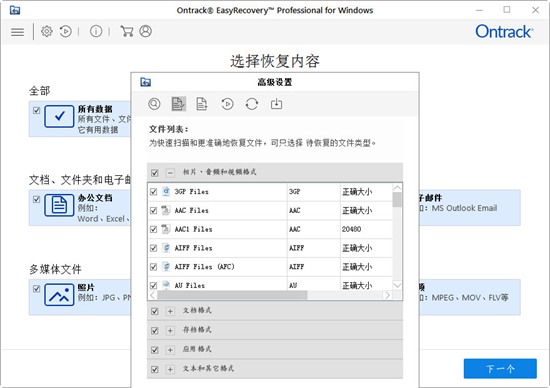Click the advanced settings dialog title icon
Viewport: 550px width, 388px height.
coord(146,82)
